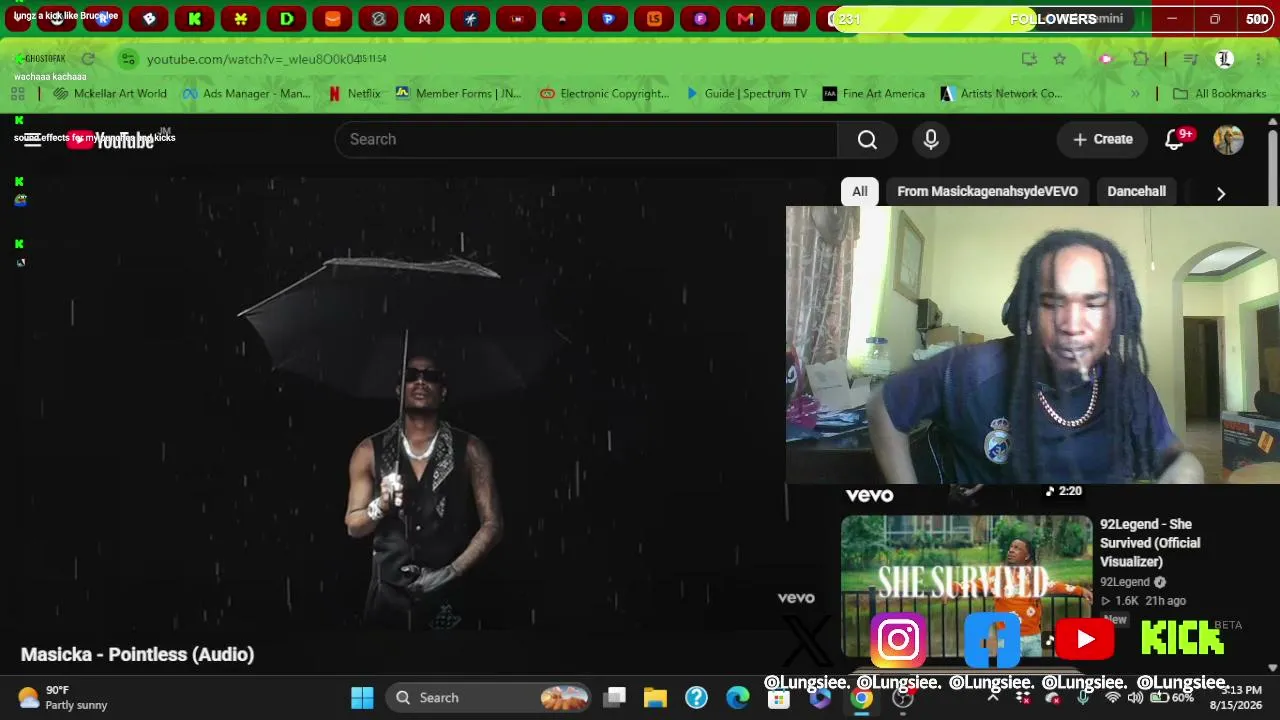Filter by From MasickagenahsydeVEVO chip

click(987, 191)
